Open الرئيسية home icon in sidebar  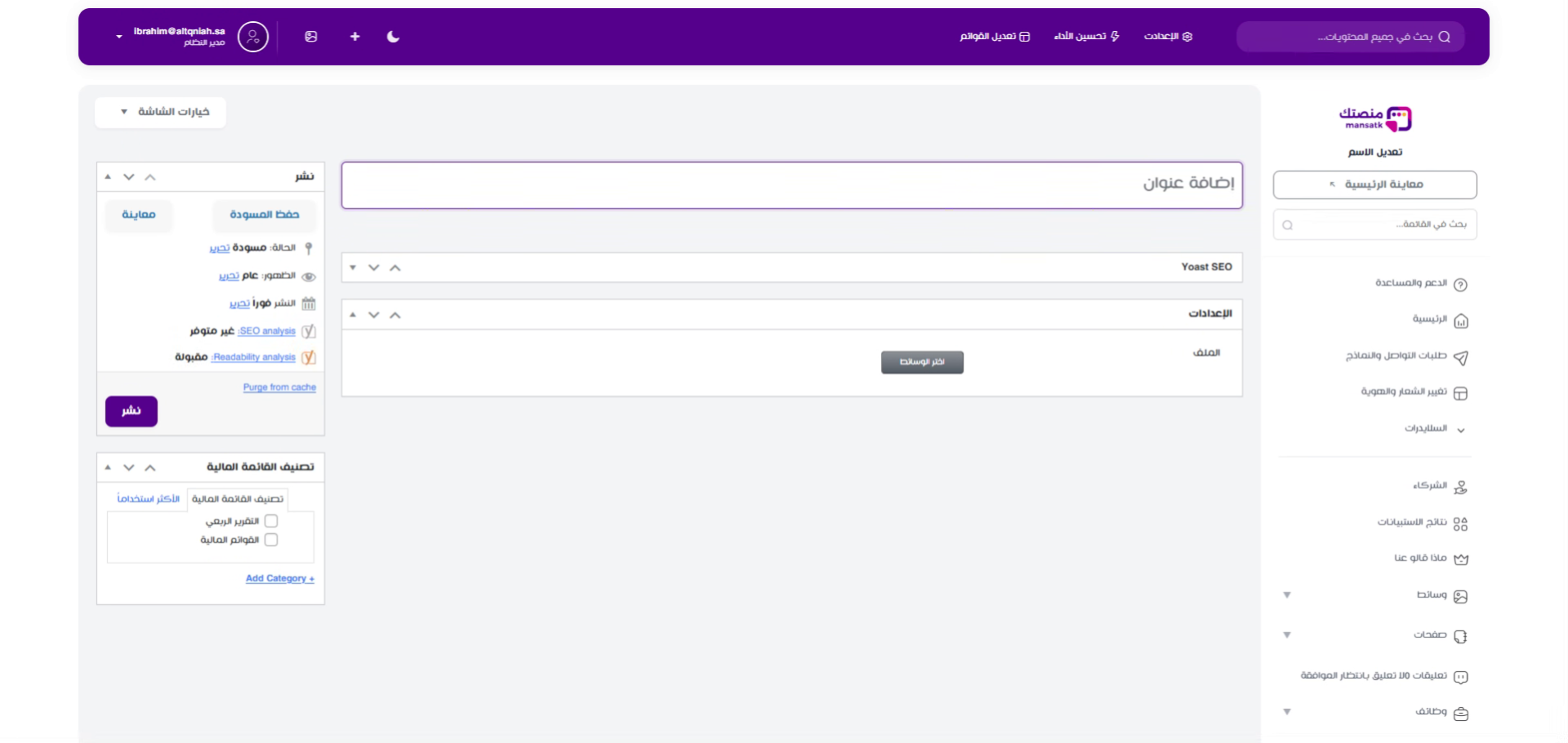(x=1460, y=321)
